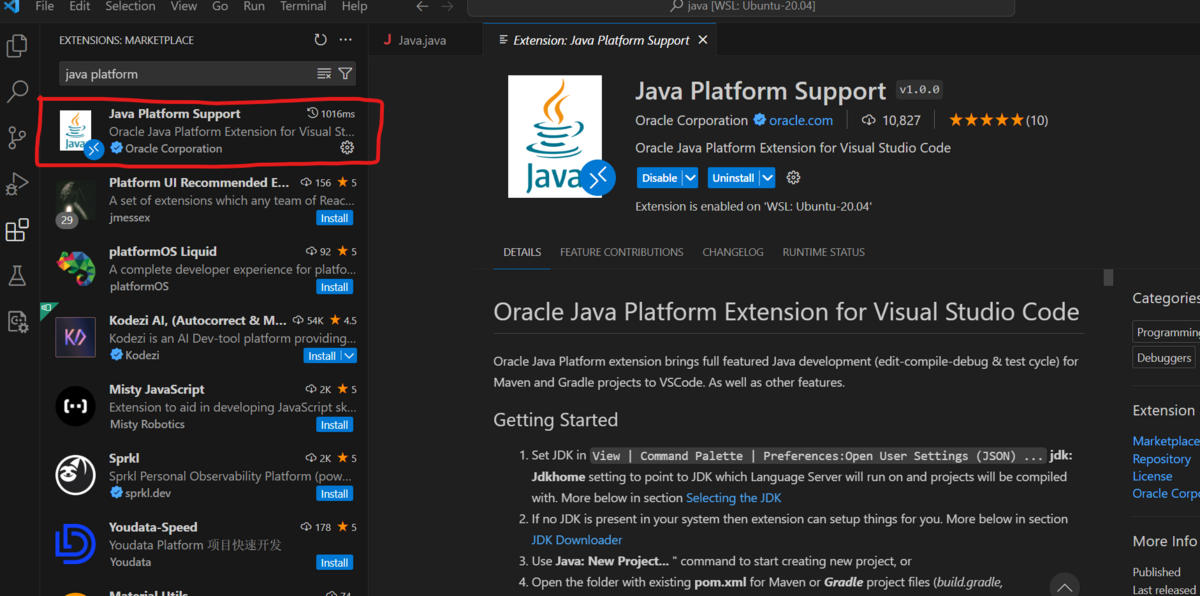Viewport: 1200px width, 596px height.
Task: Open the Selection menu
Action: 130,6
